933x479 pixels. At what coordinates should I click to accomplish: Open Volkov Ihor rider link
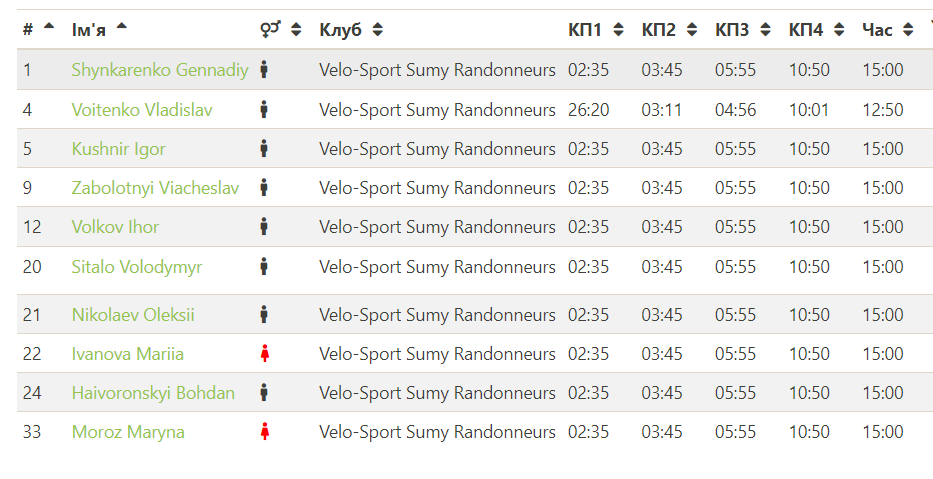115,227
